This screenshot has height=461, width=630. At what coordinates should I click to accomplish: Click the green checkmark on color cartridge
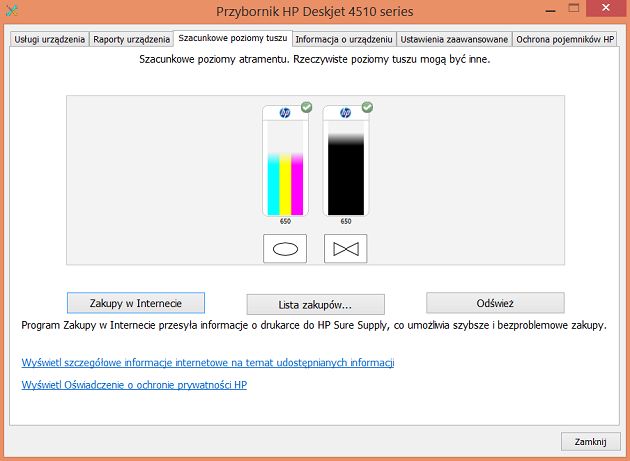click(x=307, y=107)
